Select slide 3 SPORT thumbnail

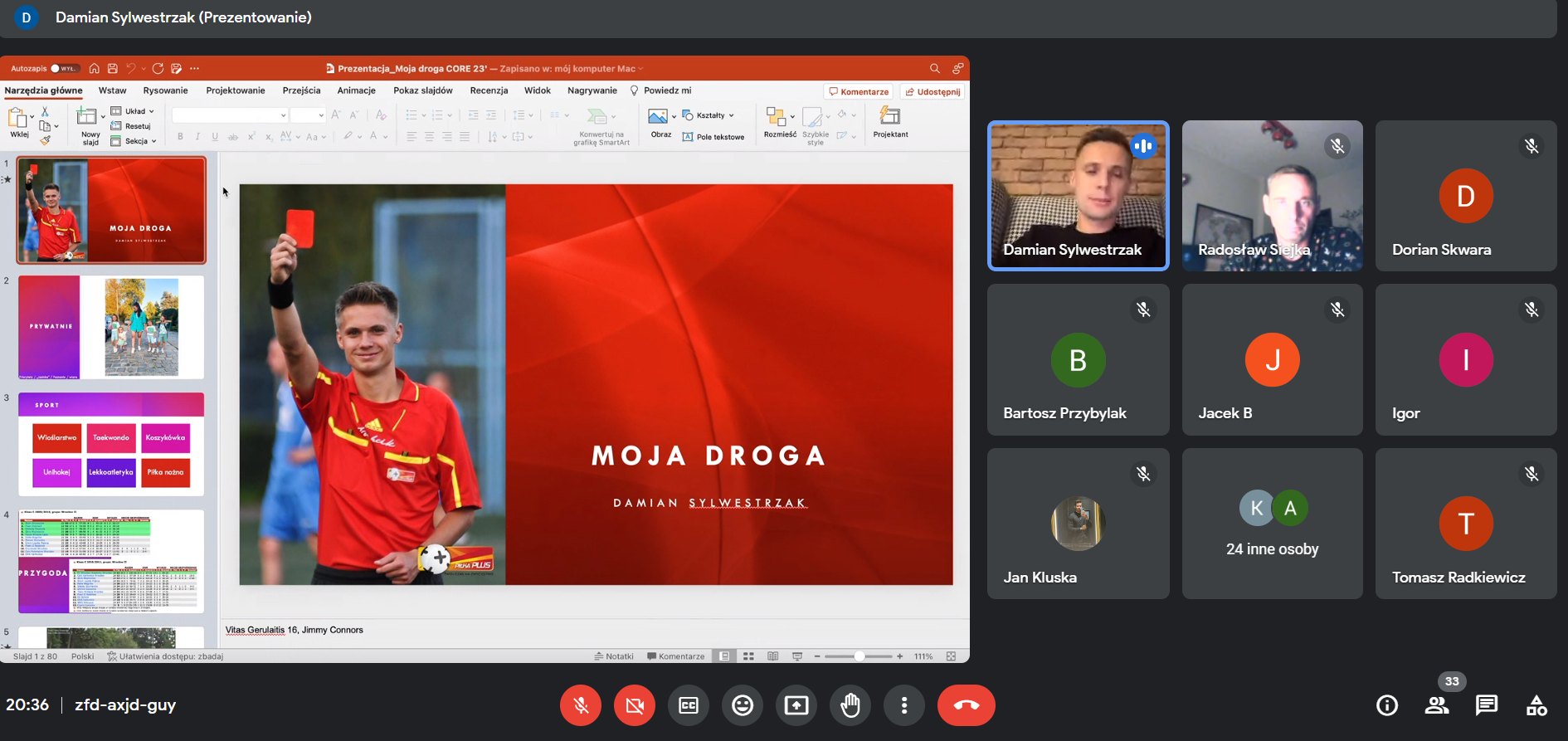[111, 445]
